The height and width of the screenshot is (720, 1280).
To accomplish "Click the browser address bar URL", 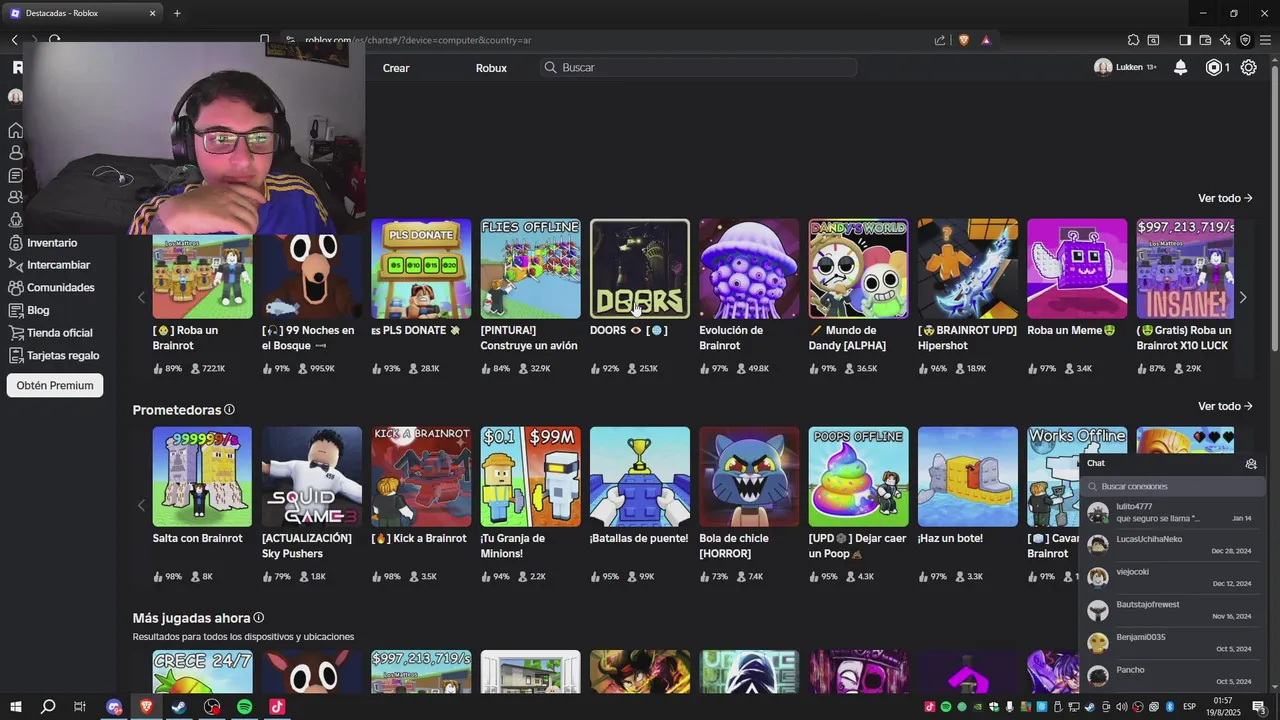I will [417, 40].
